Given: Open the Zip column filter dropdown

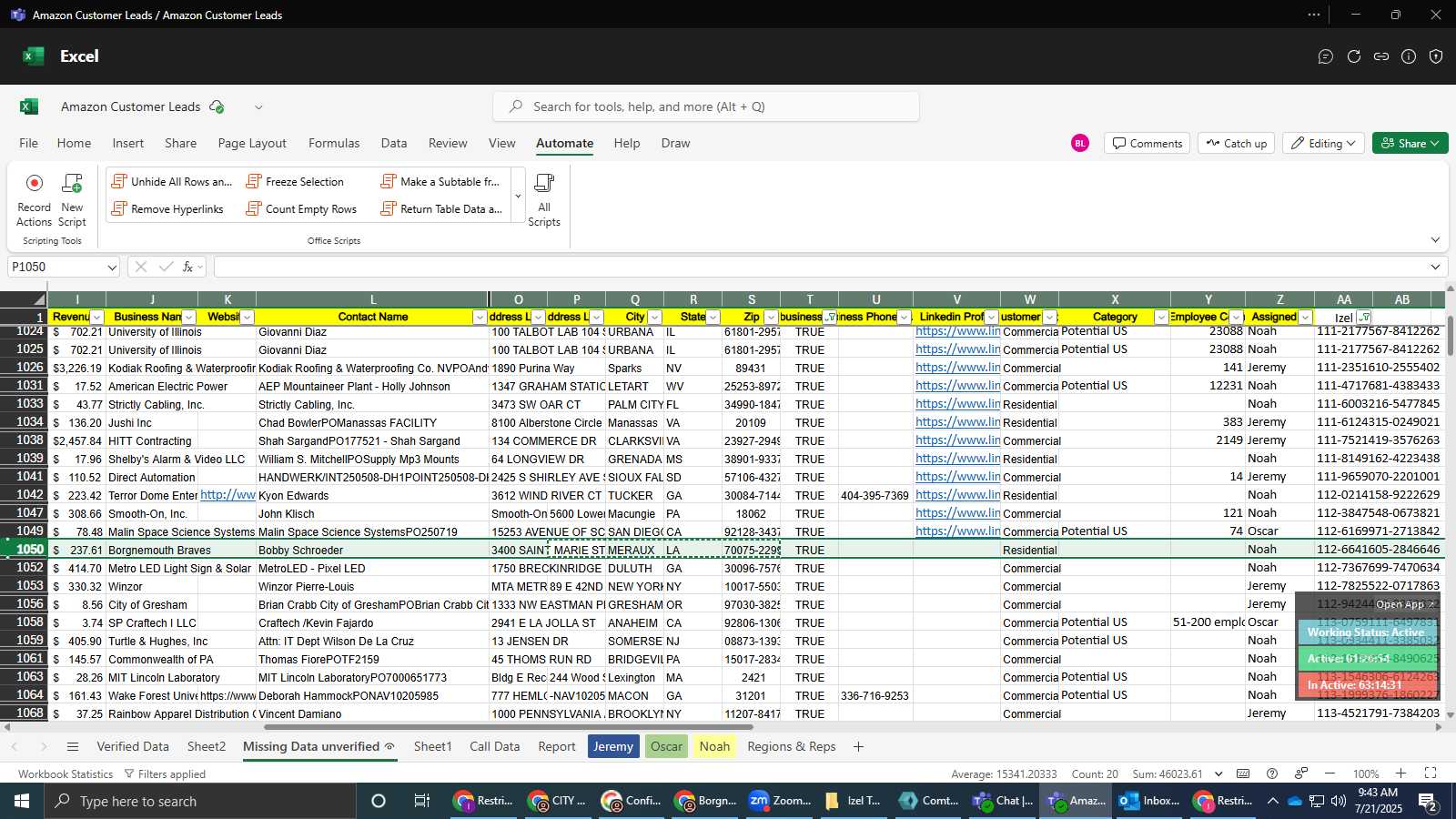Looking at the screenshot, I should (x=771, y=318).
